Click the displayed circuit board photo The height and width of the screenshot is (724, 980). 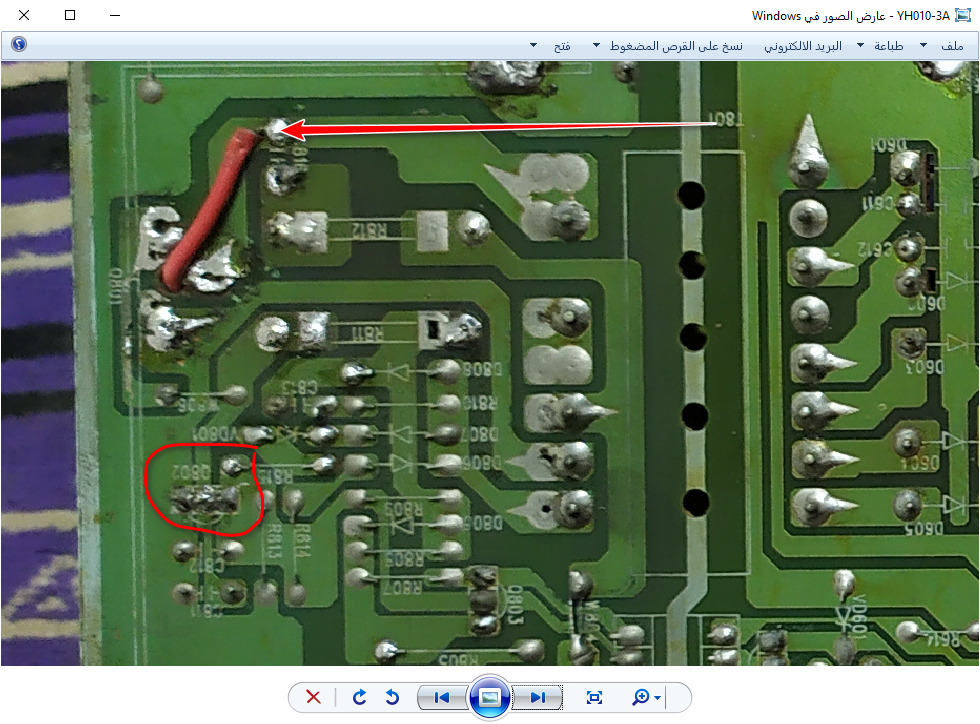[489, 363]
